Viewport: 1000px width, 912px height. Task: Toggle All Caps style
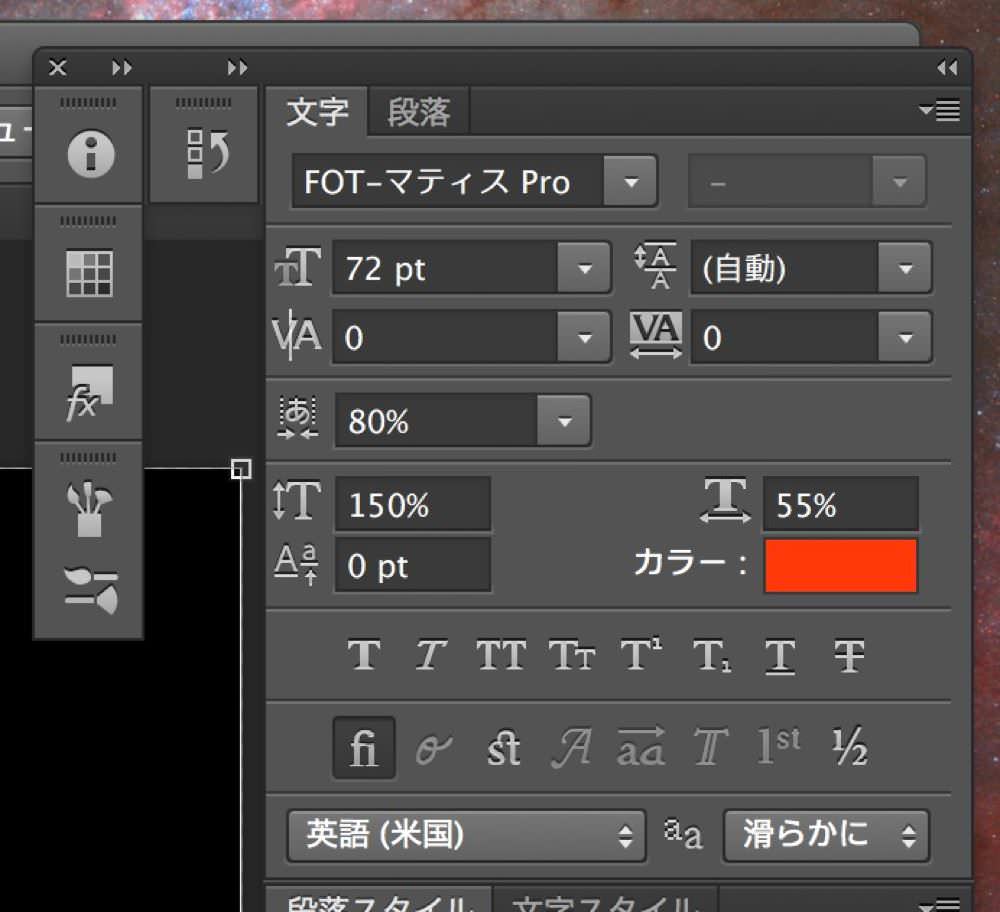tap(501, 654)
